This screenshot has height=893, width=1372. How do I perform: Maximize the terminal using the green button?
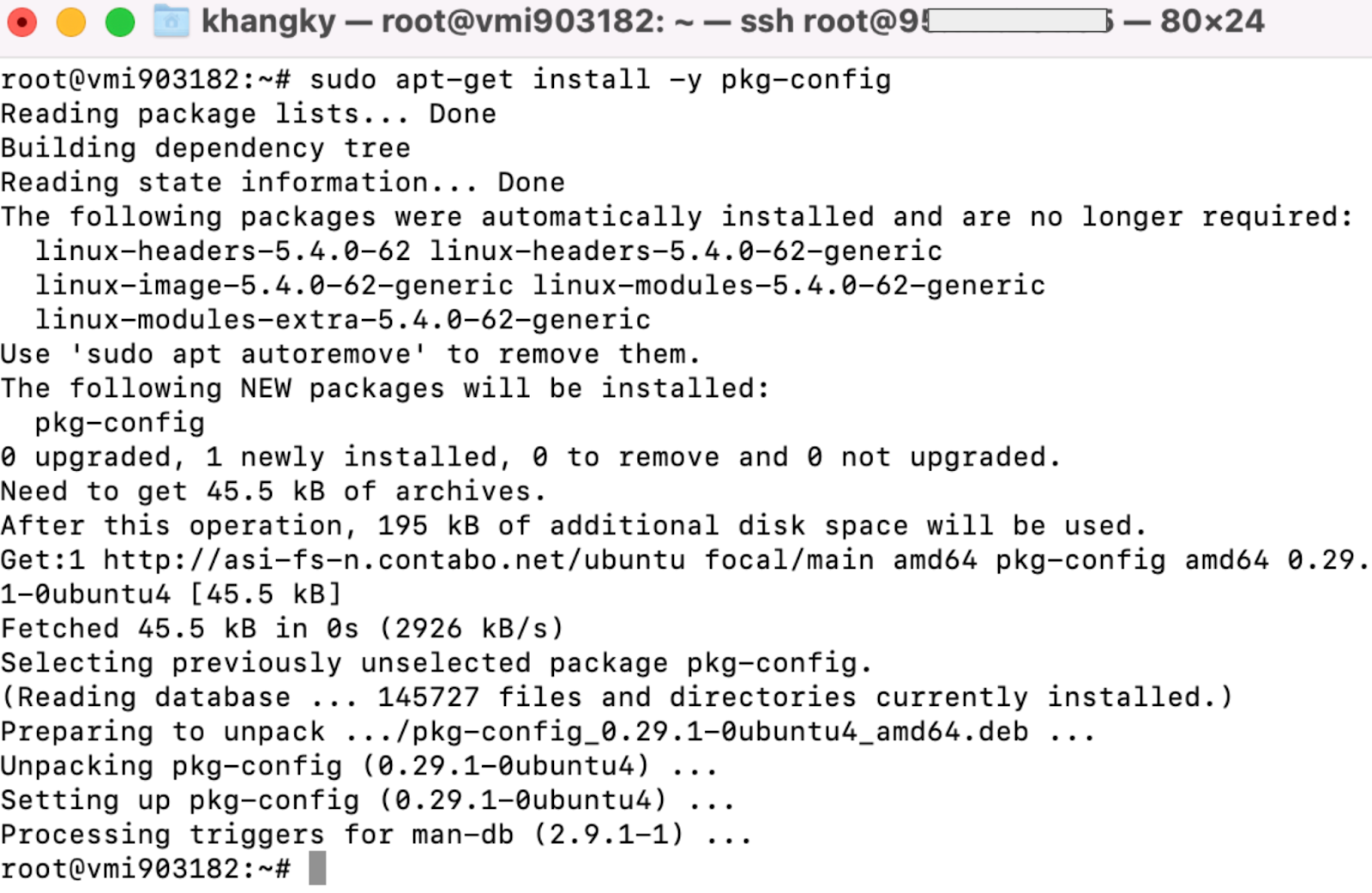(x=119, y=21)
